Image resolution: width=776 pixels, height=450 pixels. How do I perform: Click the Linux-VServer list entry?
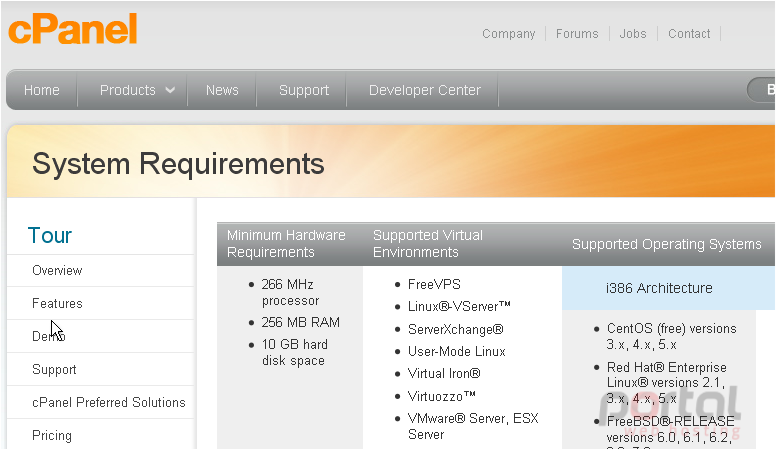click(459, 306)
